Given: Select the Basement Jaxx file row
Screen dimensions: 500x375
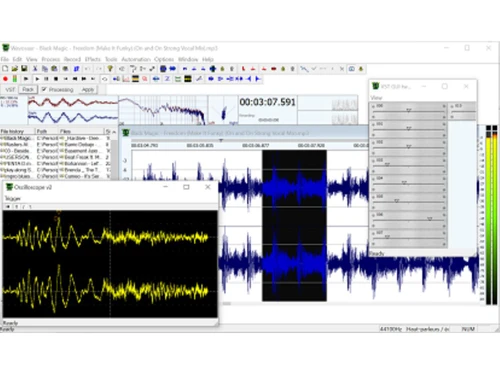Looking at the screenshot, I should click(82, 151).
